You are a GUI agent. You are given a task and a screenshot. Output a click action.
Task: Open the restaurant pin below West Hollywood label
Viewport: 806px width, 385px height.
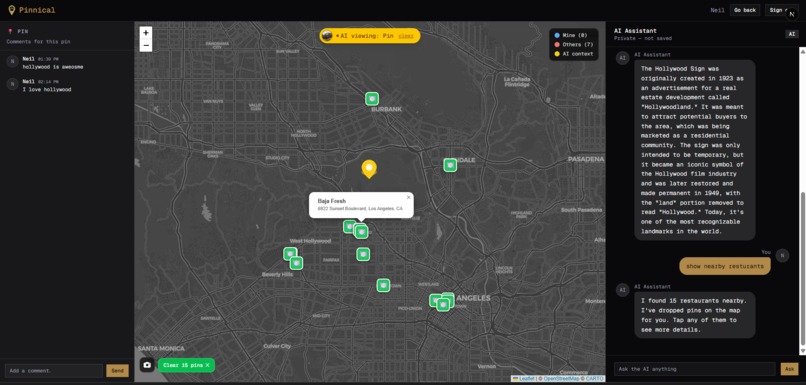point(290,254)
